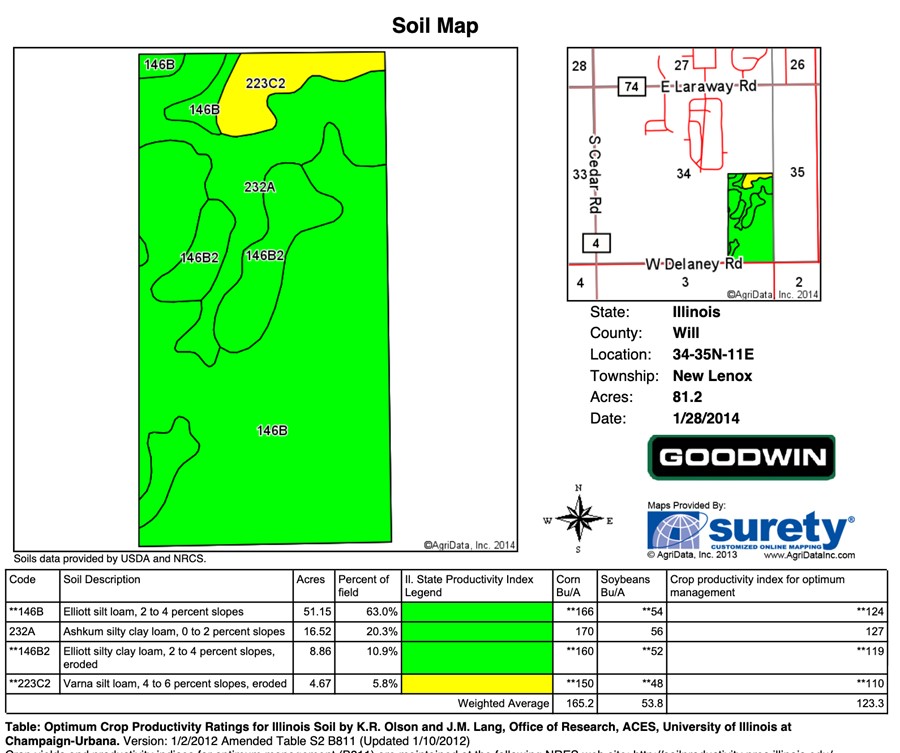The height and width of the screenshot is (753, 900).
Task: Click the "Weighted Average" row label
Action: pos(503,703)
